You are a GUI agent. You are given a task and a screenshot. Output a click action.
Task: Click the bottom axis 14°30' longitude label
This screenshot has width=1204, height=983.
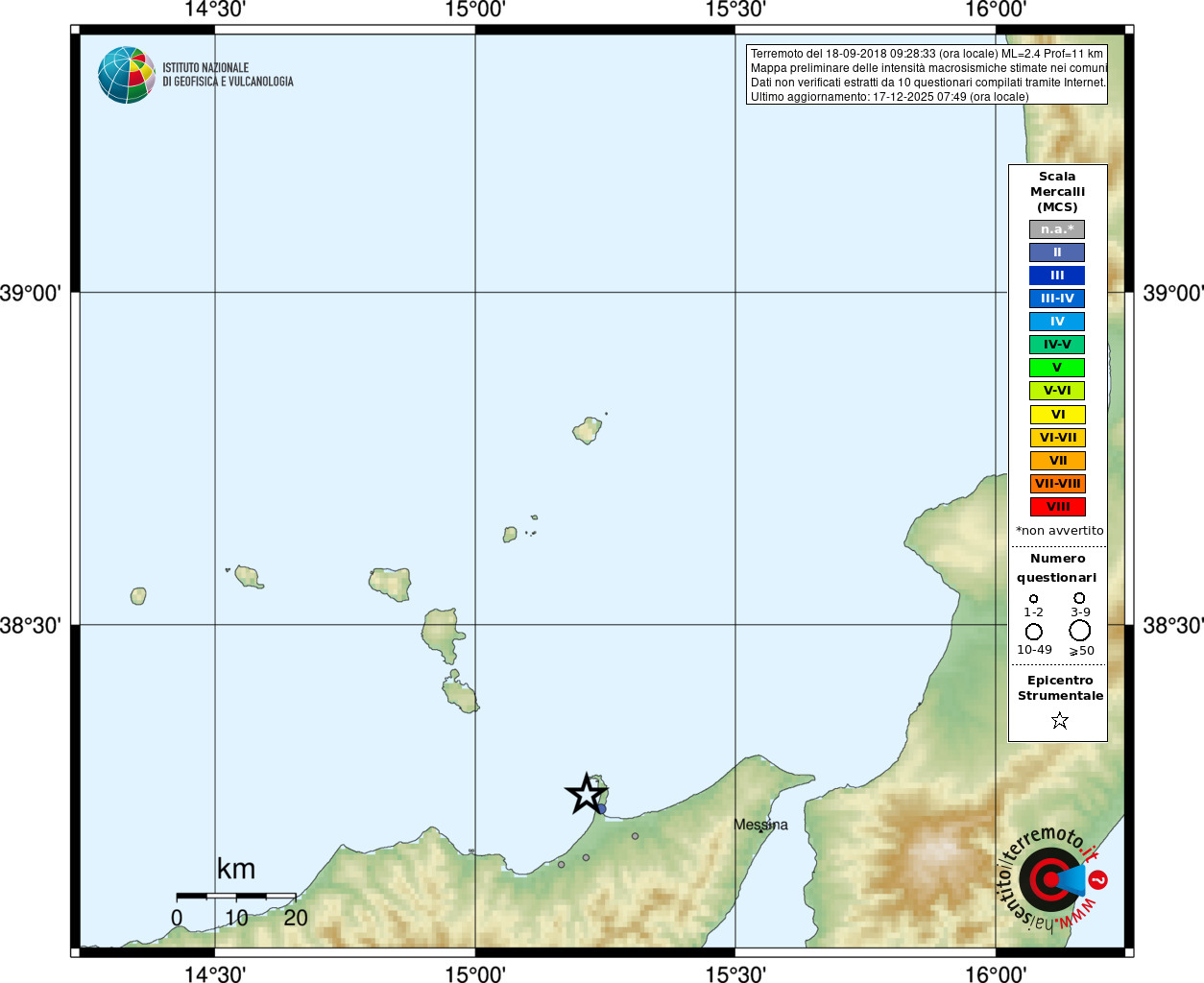pyautogui.click(x=214, y=973)
